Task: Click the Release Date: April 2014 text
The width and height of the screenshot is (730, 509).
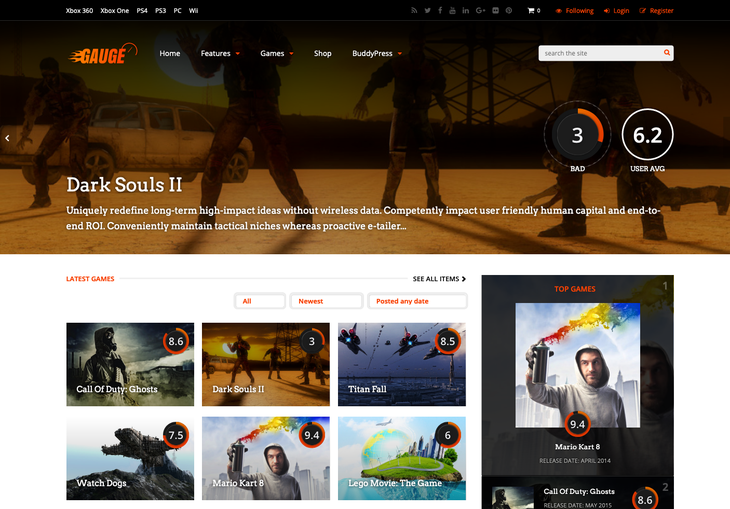Action: click(x=575, y=461)
